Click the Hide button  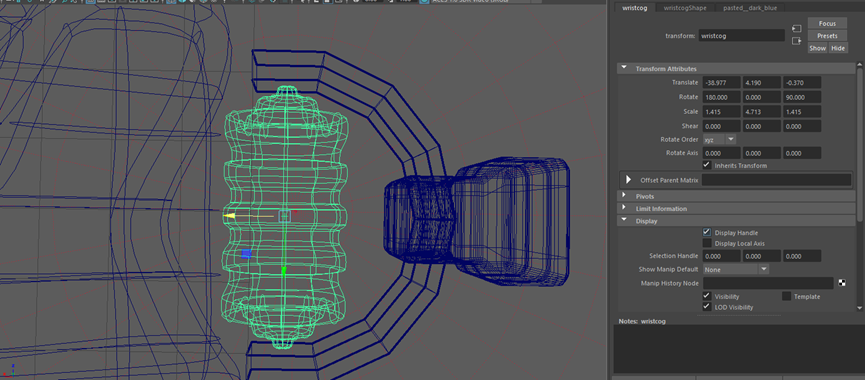pyautogui.click(x=838, y=48)
